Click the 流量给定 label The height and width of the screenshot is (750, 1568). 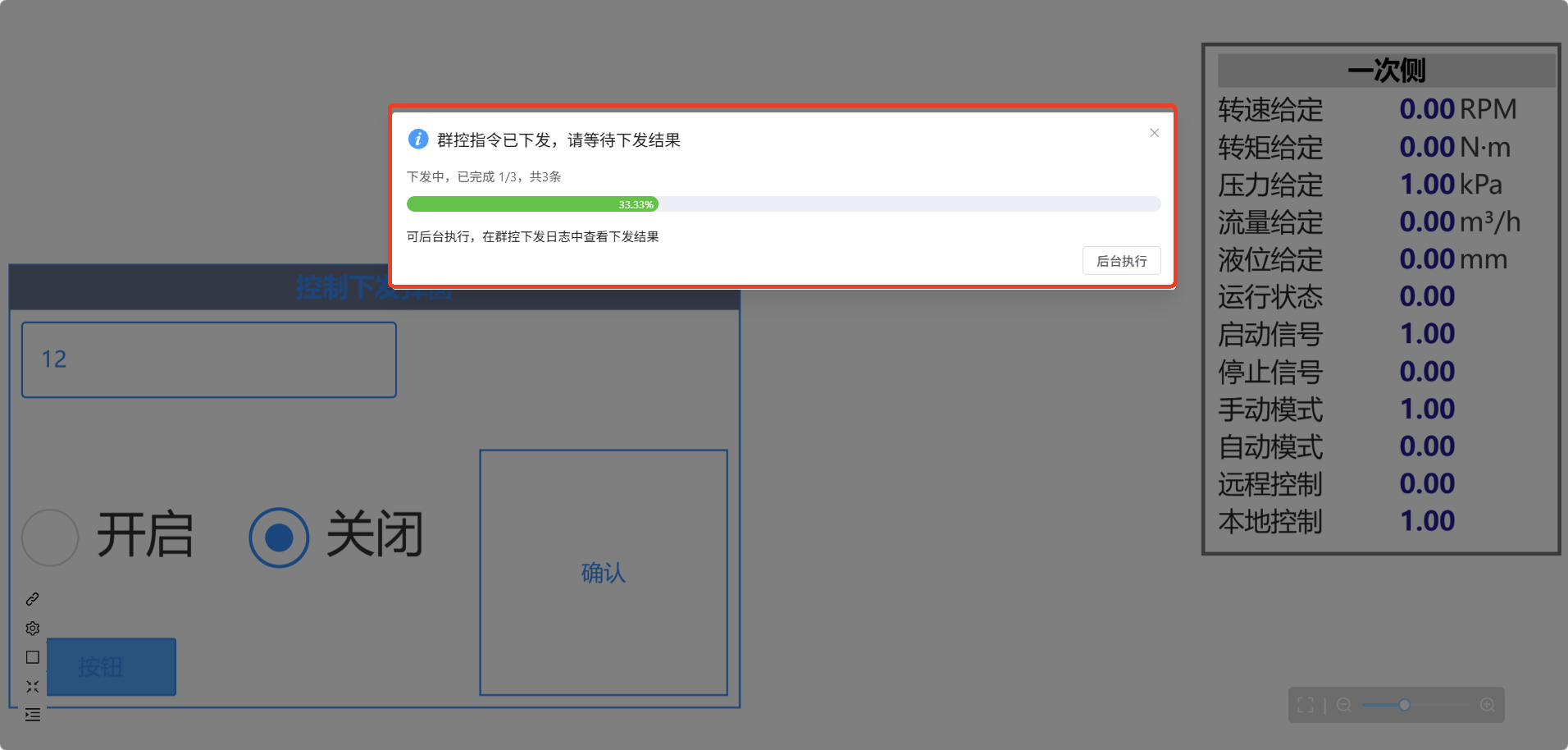pyautogui.click(x=1270, y=222)
